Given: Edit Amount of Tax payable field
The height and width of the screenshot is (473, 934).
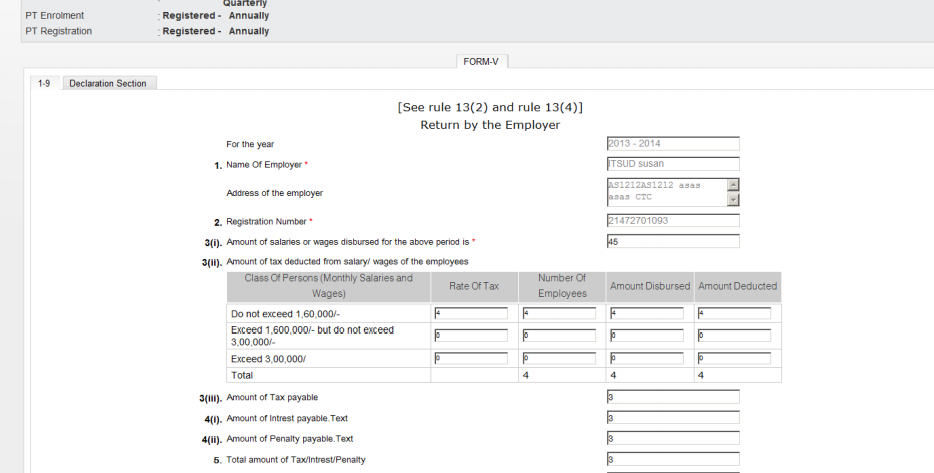Looking at the screenshot, I should (673, 397).
